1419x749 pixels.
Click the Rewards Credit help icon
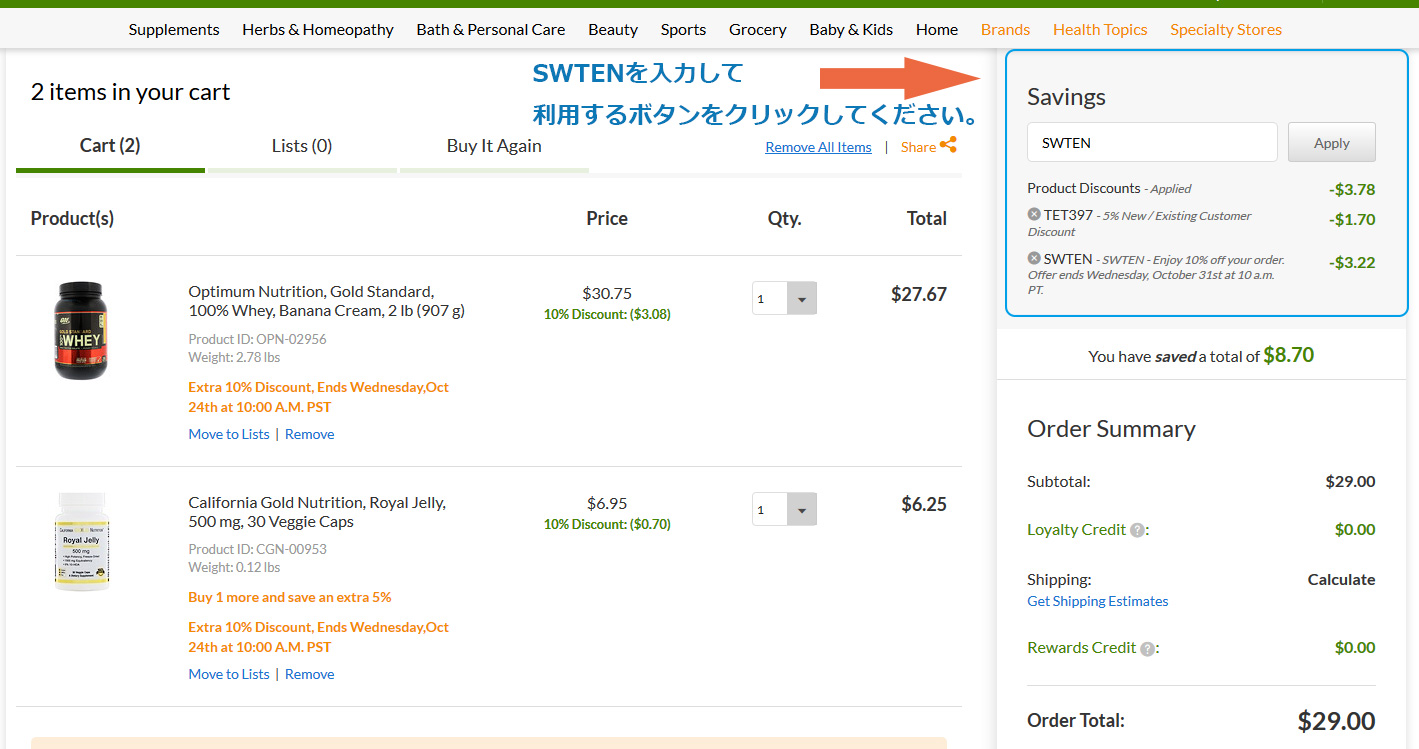coord(1147,648)
